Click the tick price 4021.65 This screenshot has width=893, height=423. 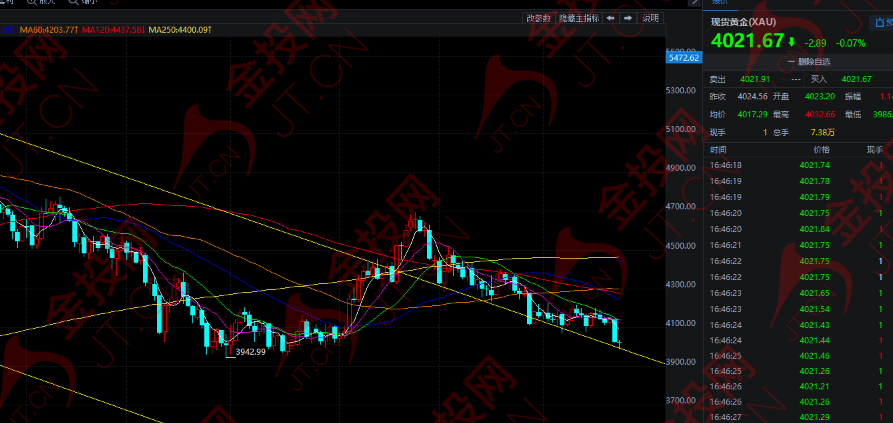pos(814,293)
